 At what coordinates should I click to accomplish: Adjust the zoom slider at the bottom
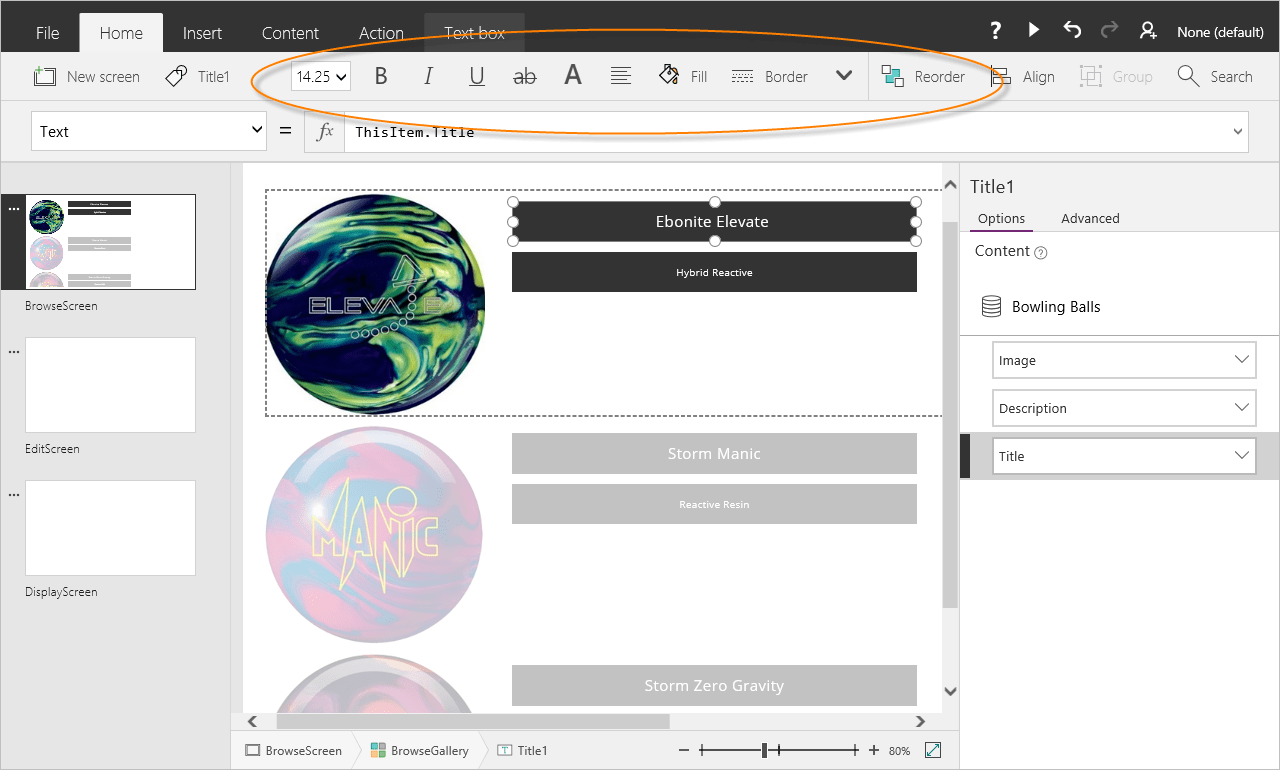click(x=766, y=749)
